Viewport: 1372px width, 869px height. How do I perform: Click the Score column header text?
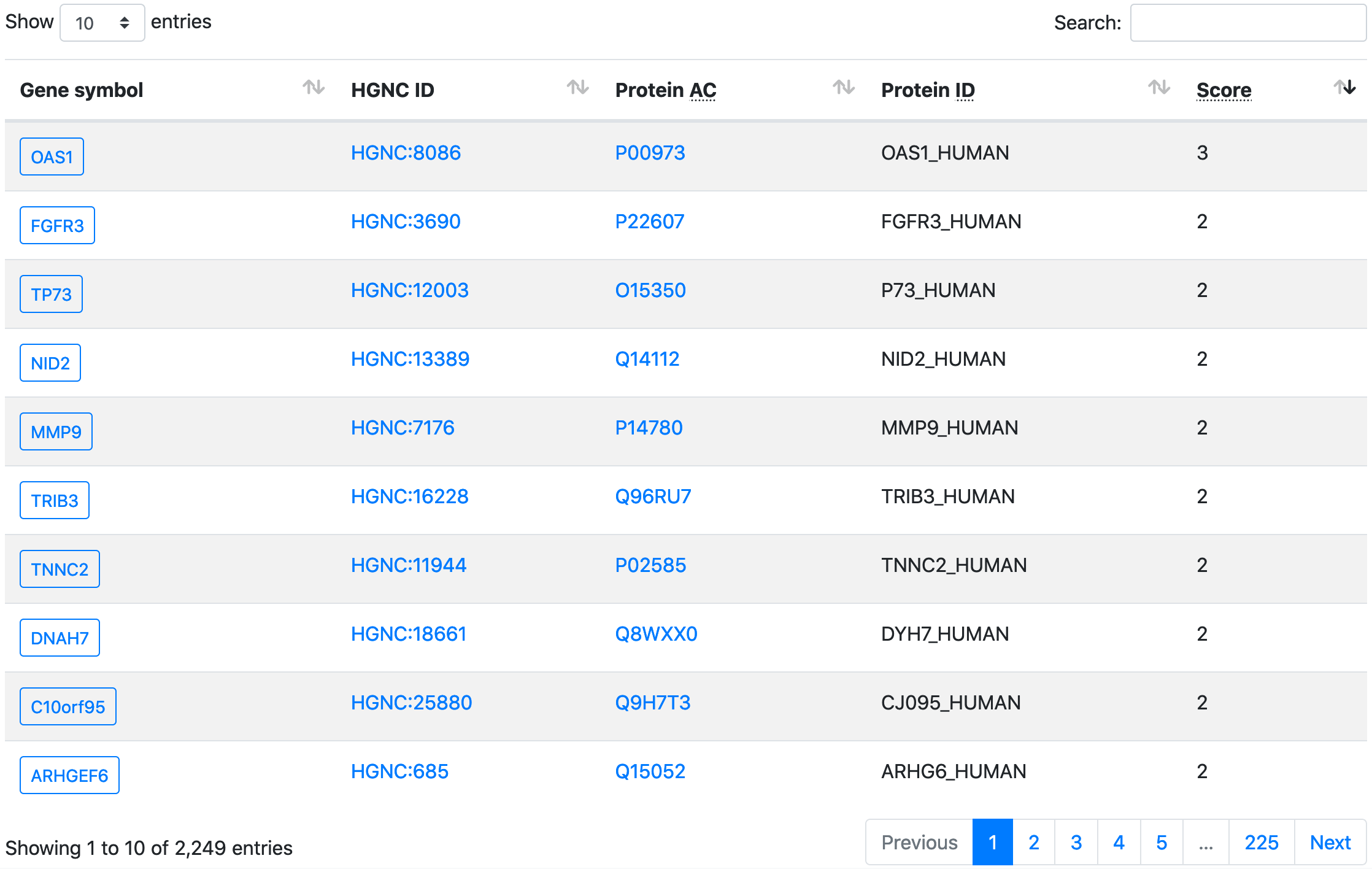[1224, 90]
